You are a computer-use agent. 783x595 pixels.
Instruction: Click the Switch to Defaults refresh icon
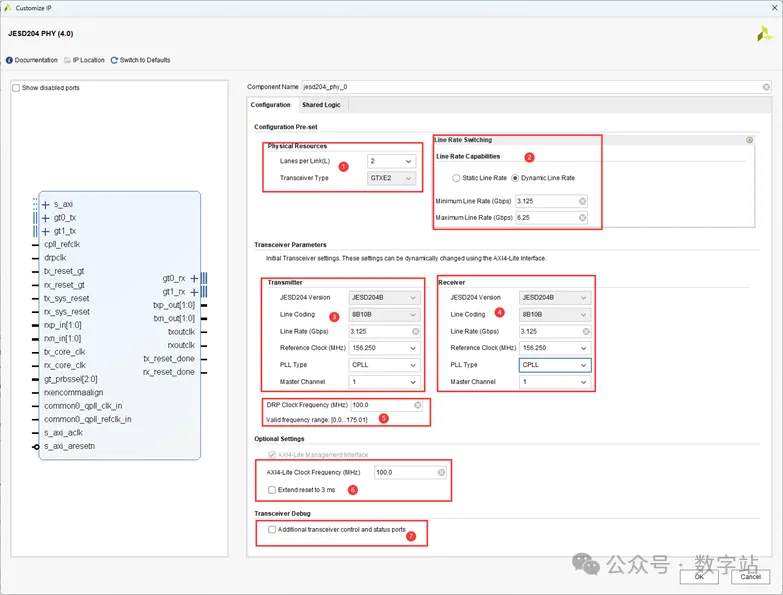(x=114, y=60)
